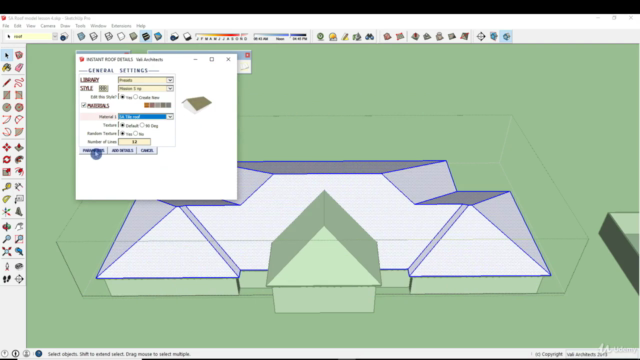Click the Number of Lines field
The image size is (640, 360).
[x=134, y=142]
